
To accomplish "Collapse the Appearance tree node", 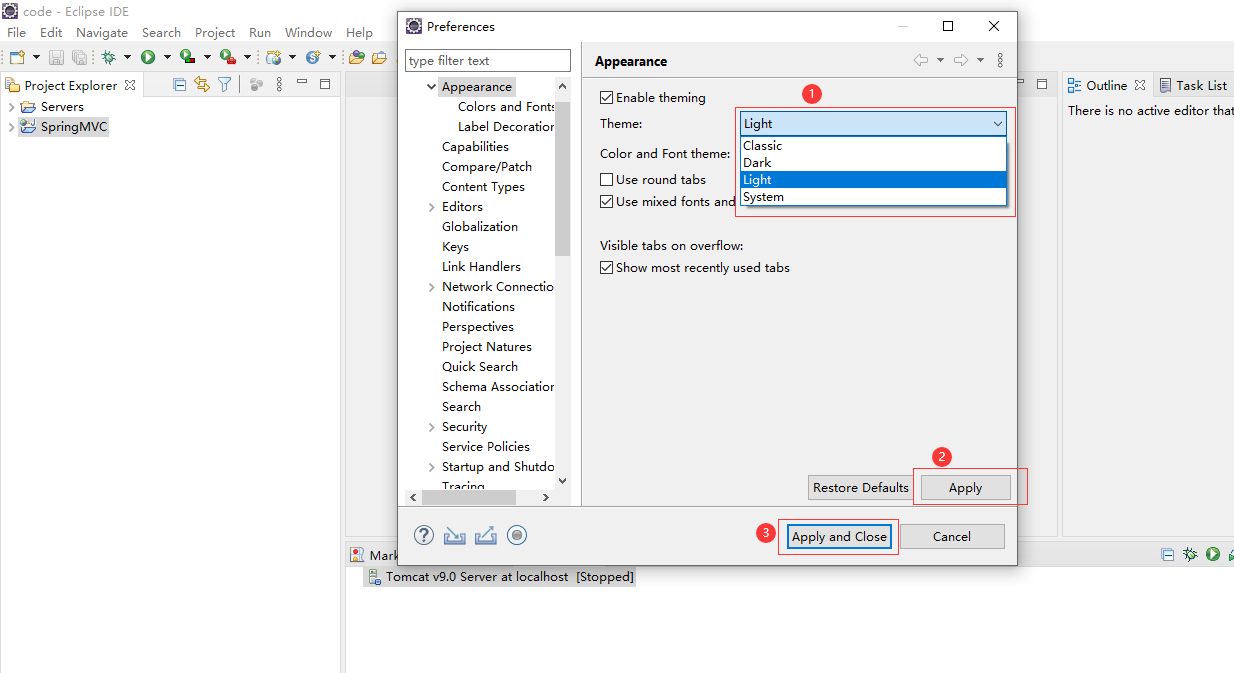I will pos(431,87).
